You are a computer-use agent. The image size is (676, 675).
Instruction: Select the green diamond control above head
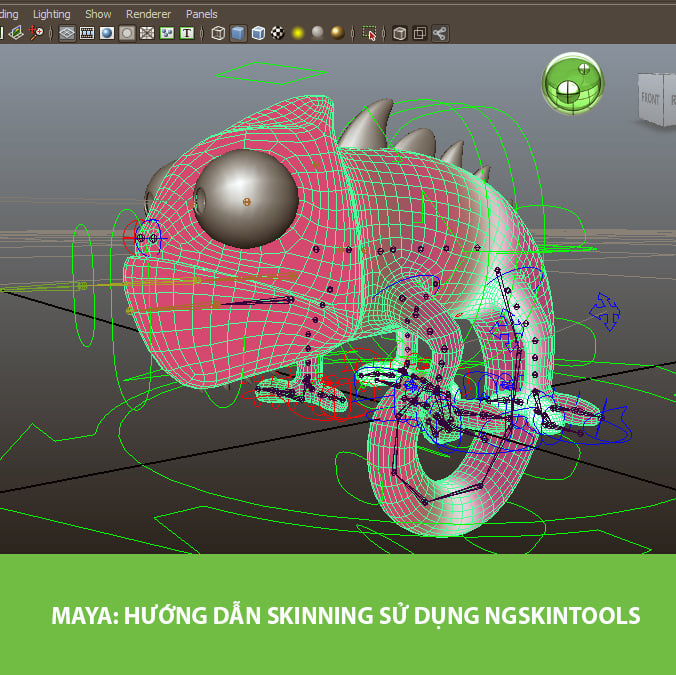coord(271,73)
